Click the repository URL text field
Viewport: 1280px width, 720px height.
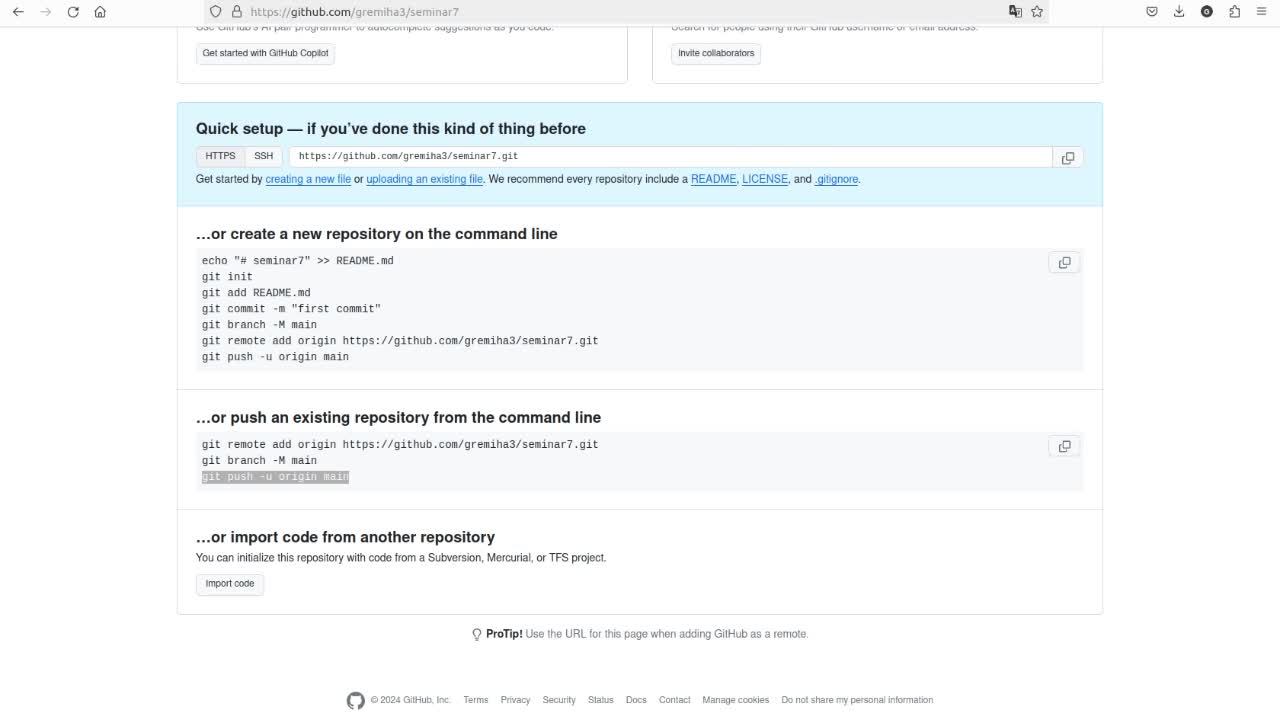[670, 157]
